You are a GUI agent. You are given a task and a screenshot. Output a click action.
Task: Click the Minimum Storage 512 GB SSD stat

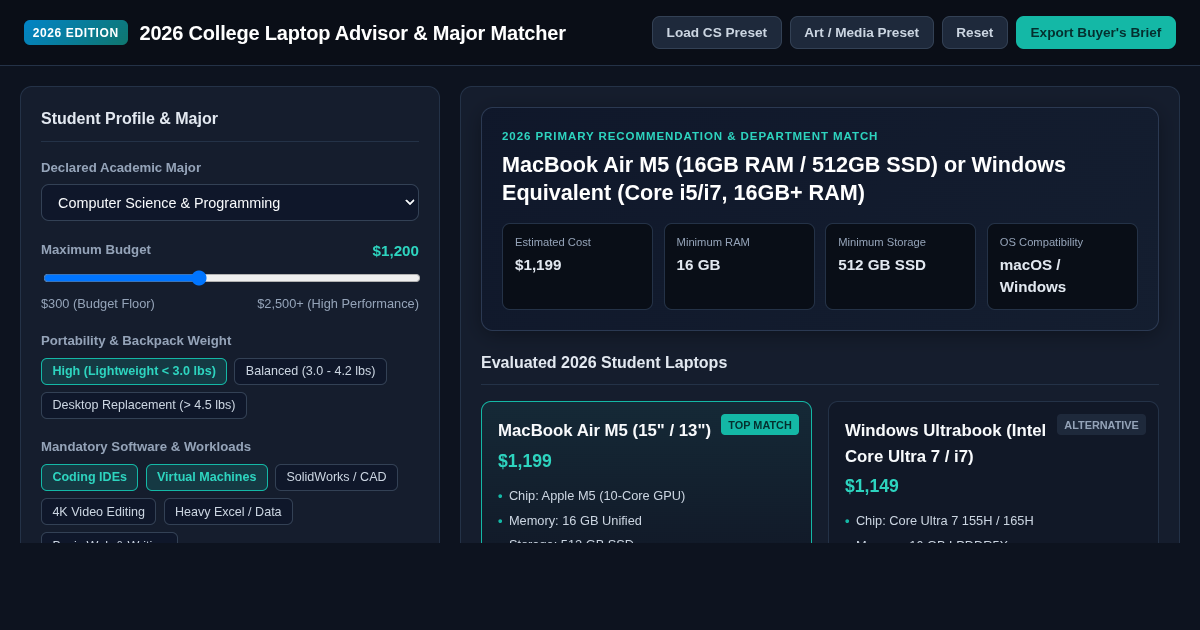[x=900, y=266]
